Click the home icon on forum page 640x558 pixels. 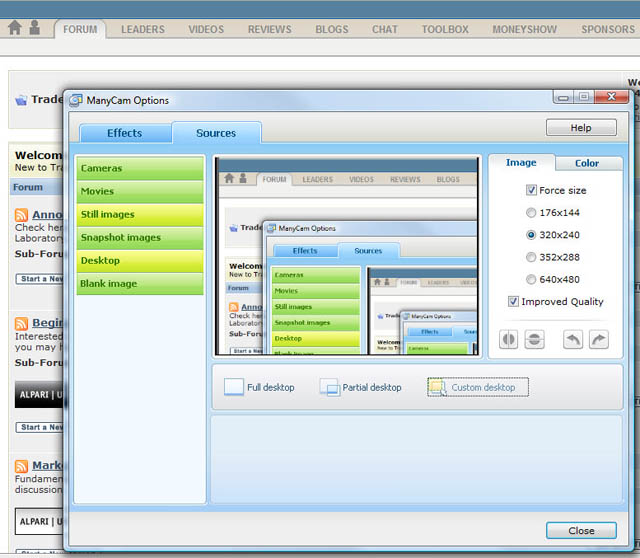(x=15, y=28)
